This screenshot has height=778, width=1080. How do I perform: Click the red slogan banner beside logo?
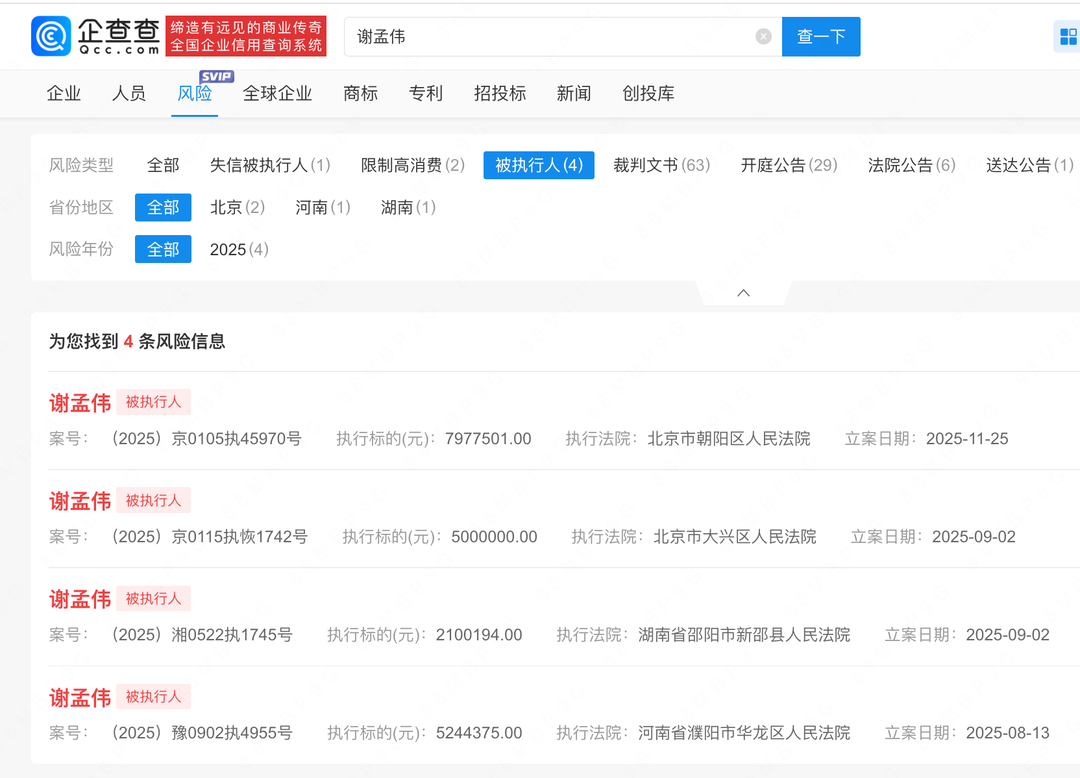pyautogui.click(x=246, y=36)
